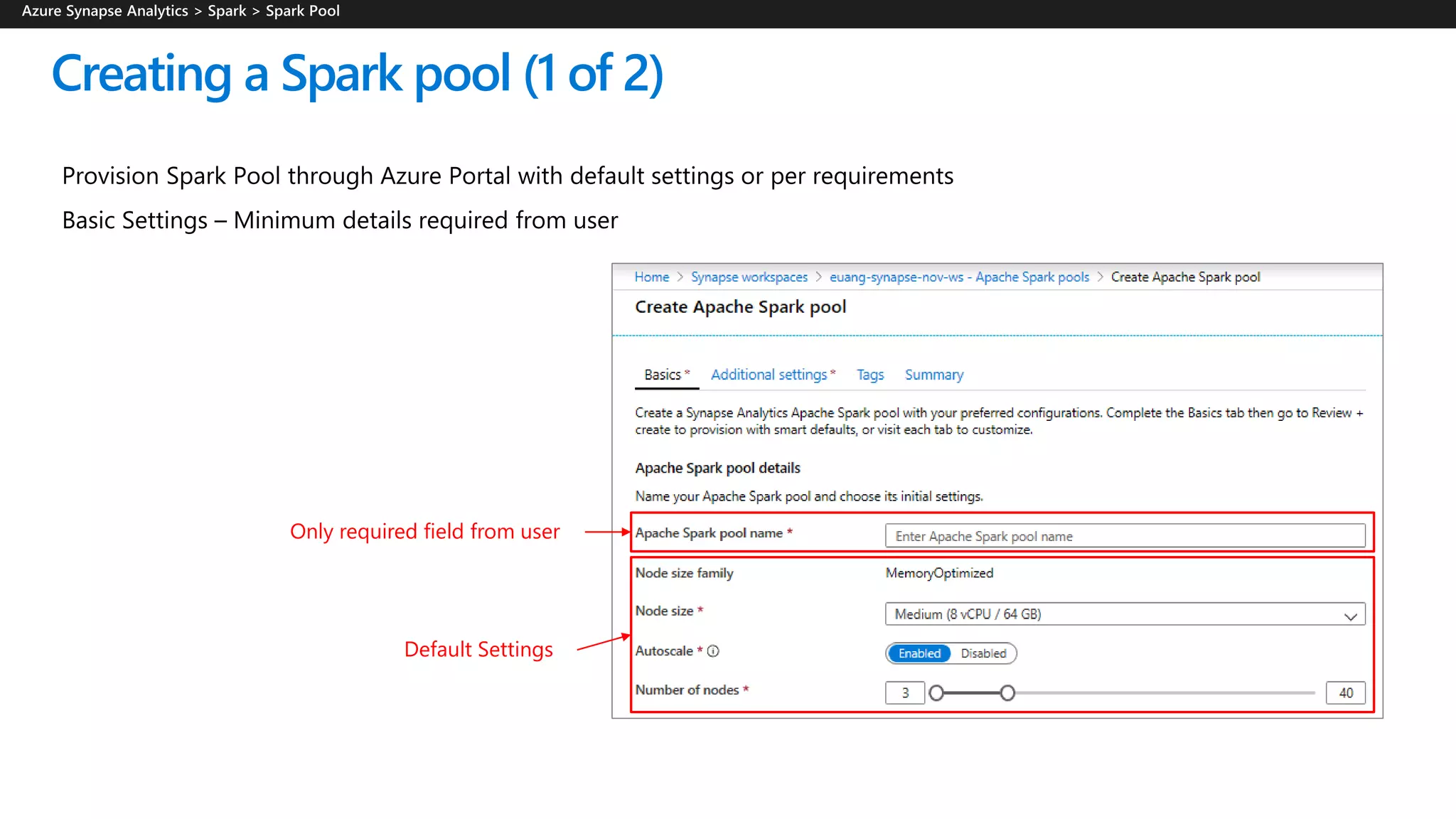Click the Node size dropdown chevron

(1350, 616)
